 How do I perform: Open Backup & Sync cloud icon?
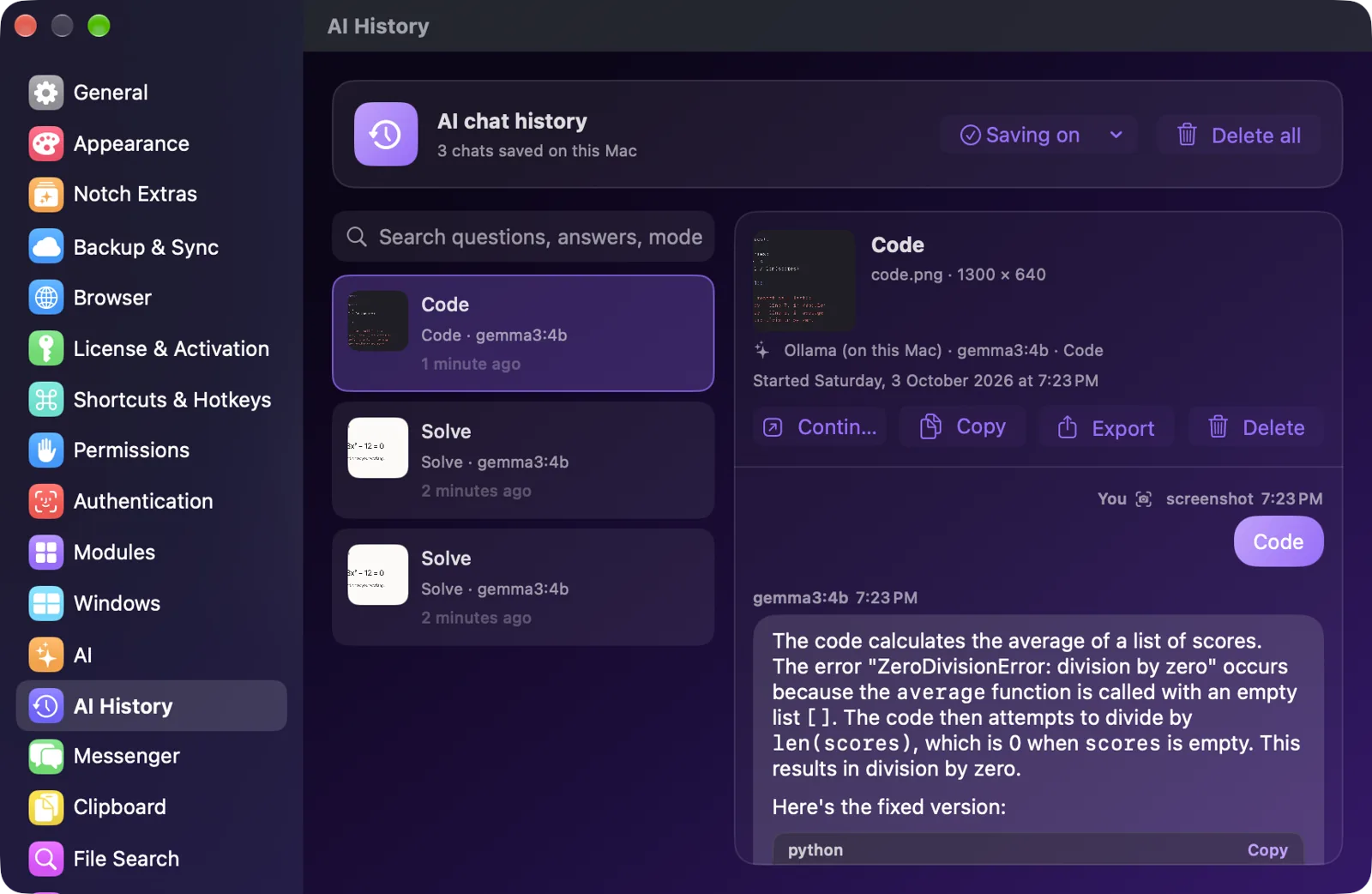pyautogui.click(x=45, y=246)
